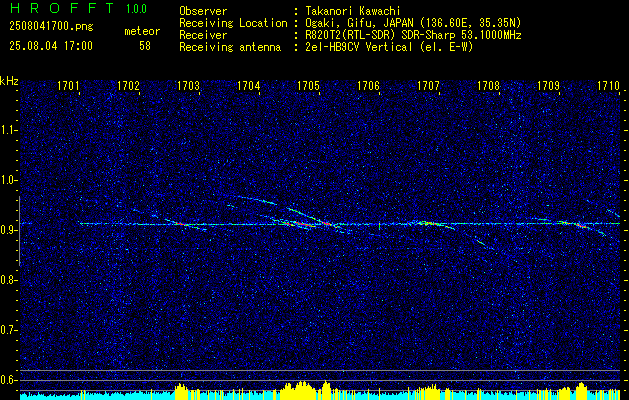Click the red meteor echo near 1703

(179, 223)
